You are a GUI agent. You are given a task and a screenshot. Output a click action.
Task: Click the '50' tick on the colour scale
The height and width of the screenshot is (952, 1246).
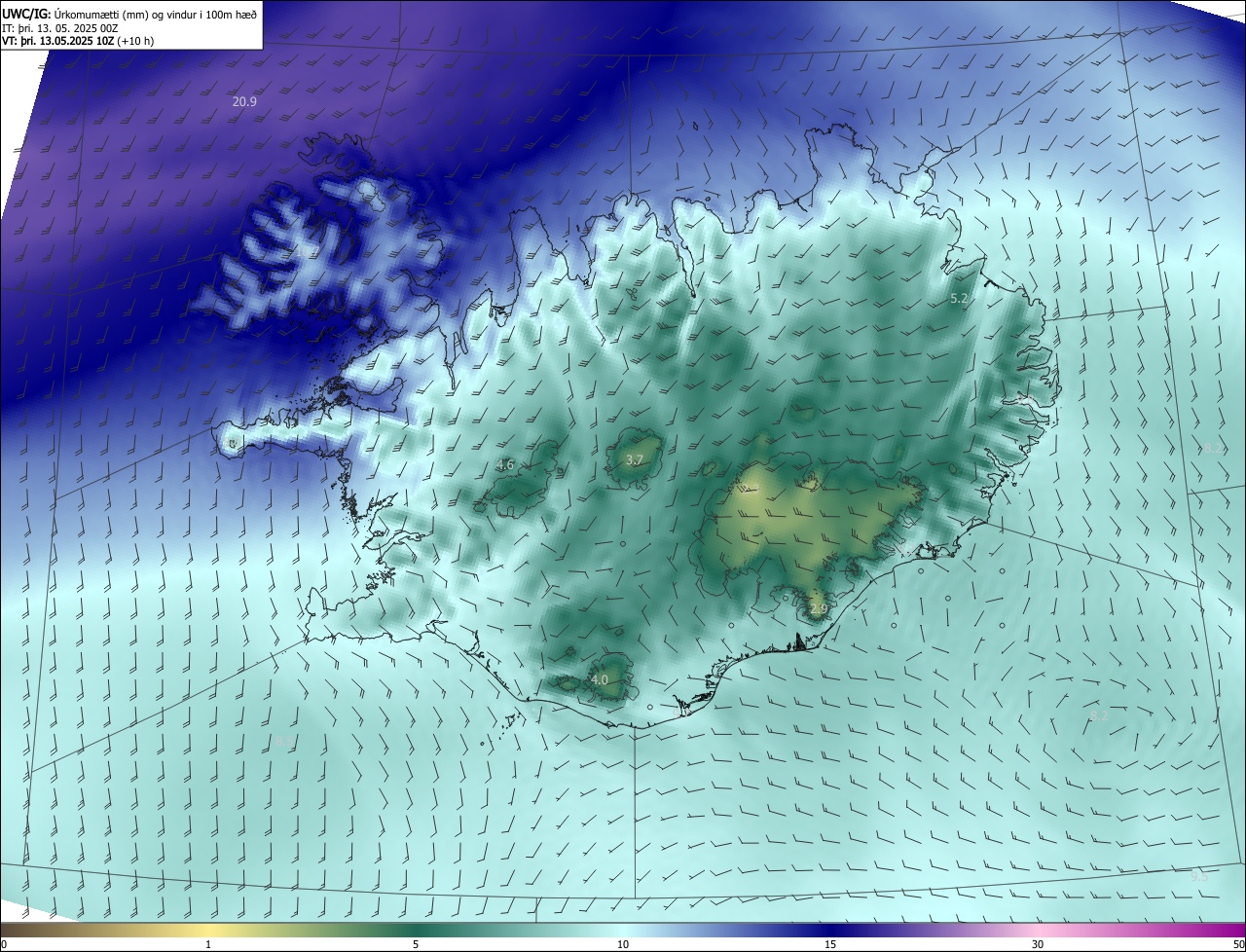[1238, 944]
